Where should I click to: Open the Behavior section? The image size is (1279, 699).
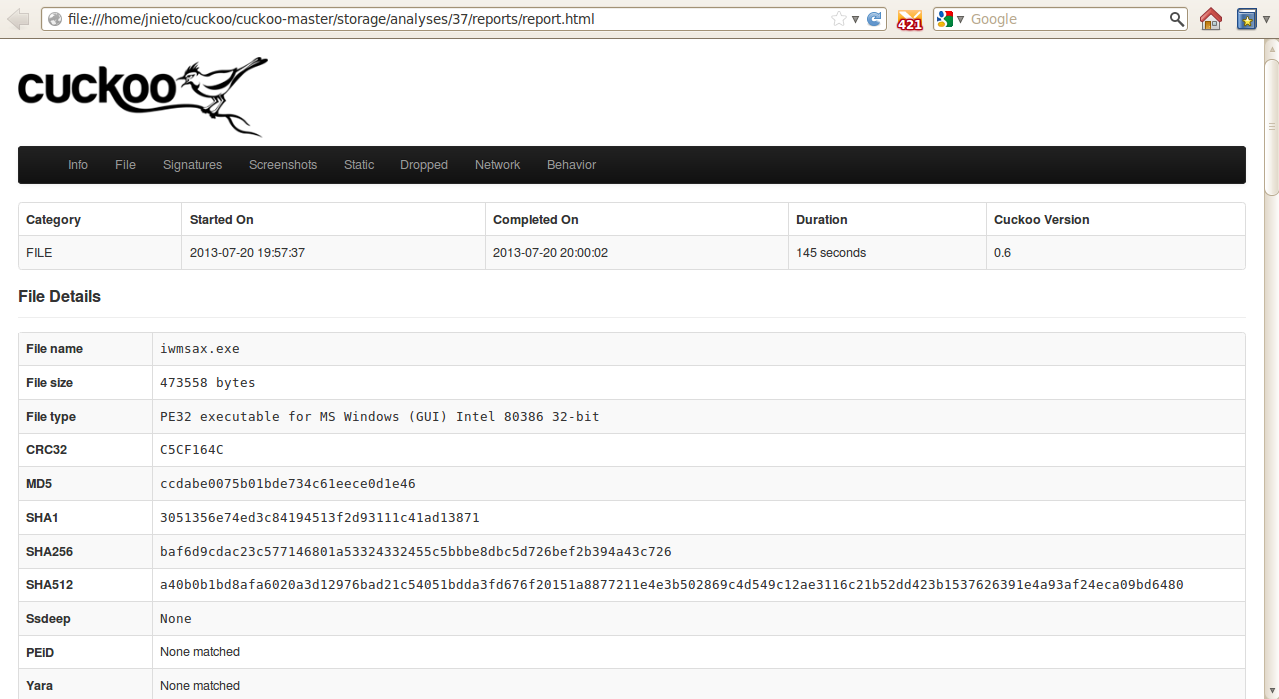click(x=571, y=164)
